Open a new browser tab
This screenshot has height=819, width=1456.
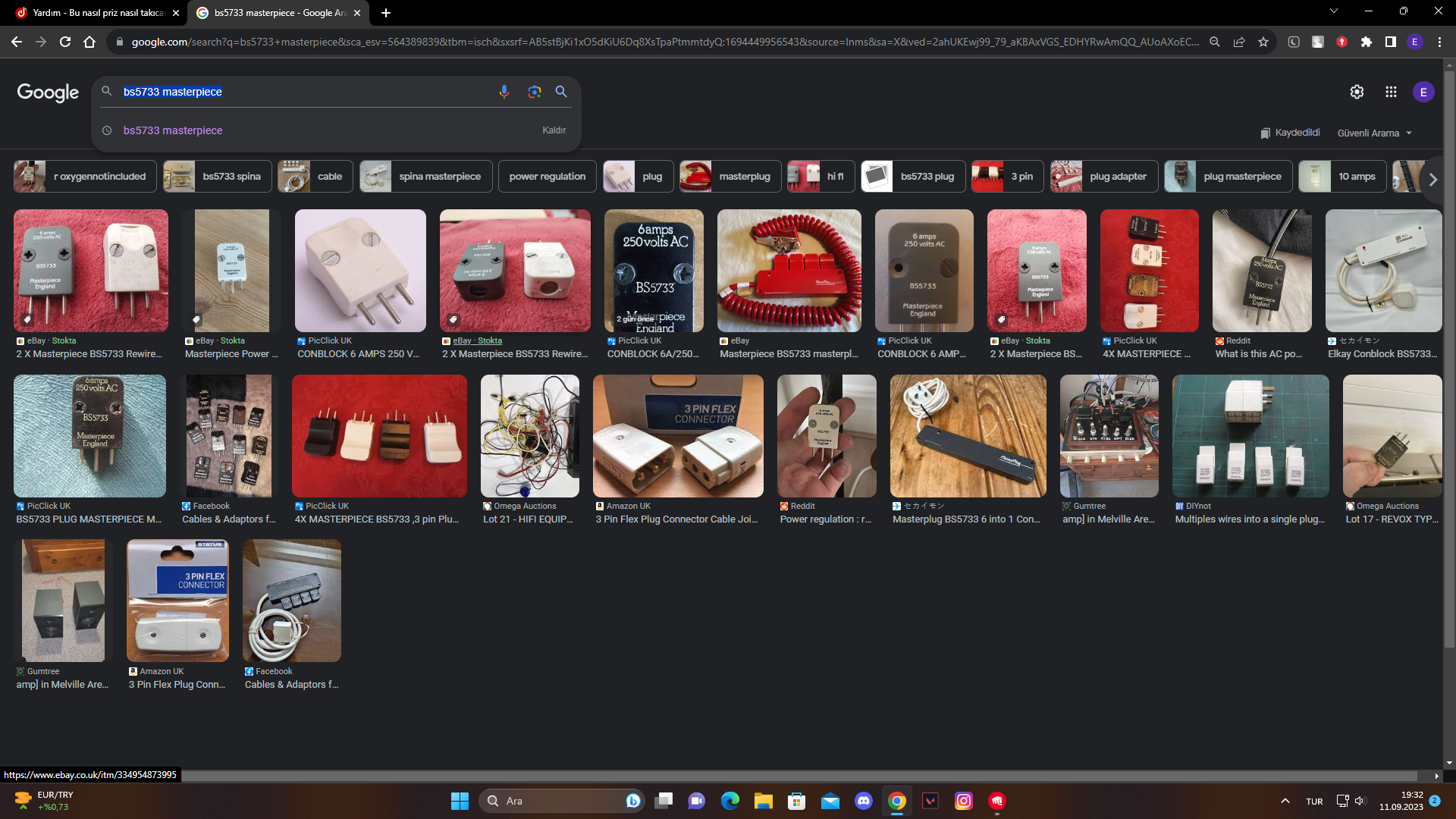tap(386, 13)
